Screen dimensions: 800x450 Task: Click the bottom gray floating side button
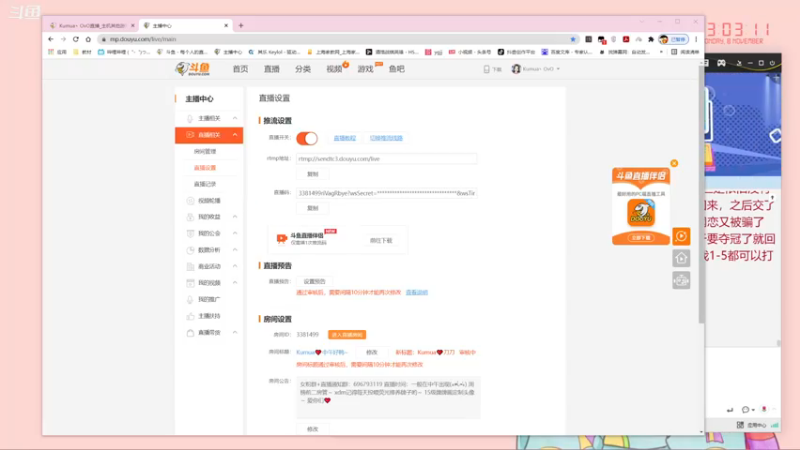tap(681, 281)
